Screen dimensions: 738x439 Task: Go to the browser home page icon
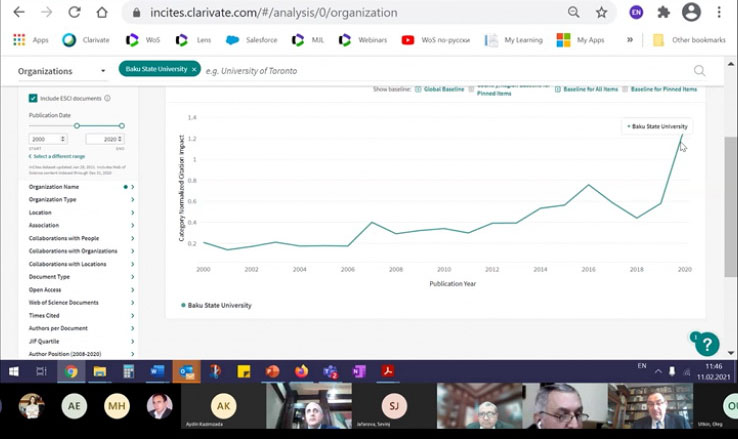102,13
